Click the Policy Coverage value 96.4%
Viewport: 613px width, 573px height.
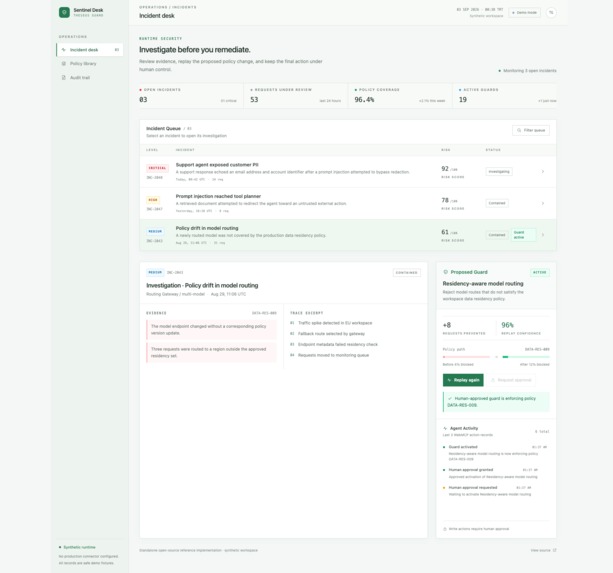[364, 100]
